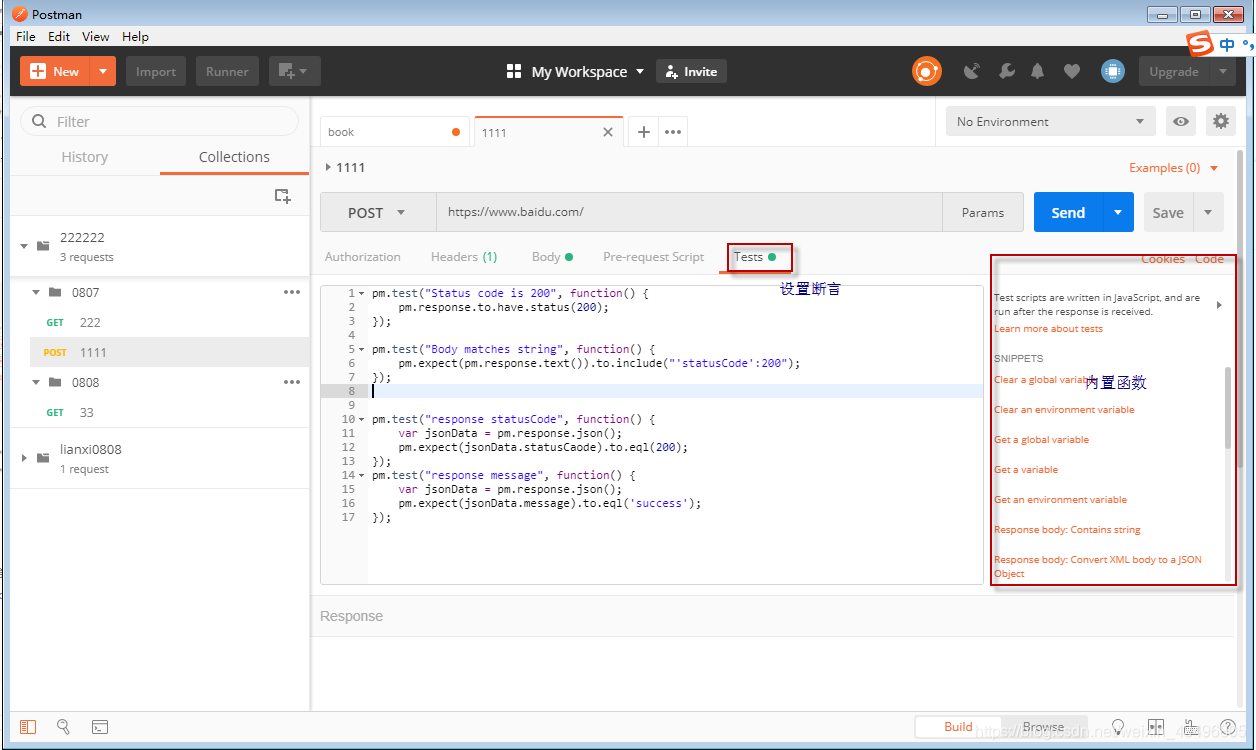Open environment quick look eye icon
Viewport: 1256px width, 750px height.
click(x=1181, y=121)
